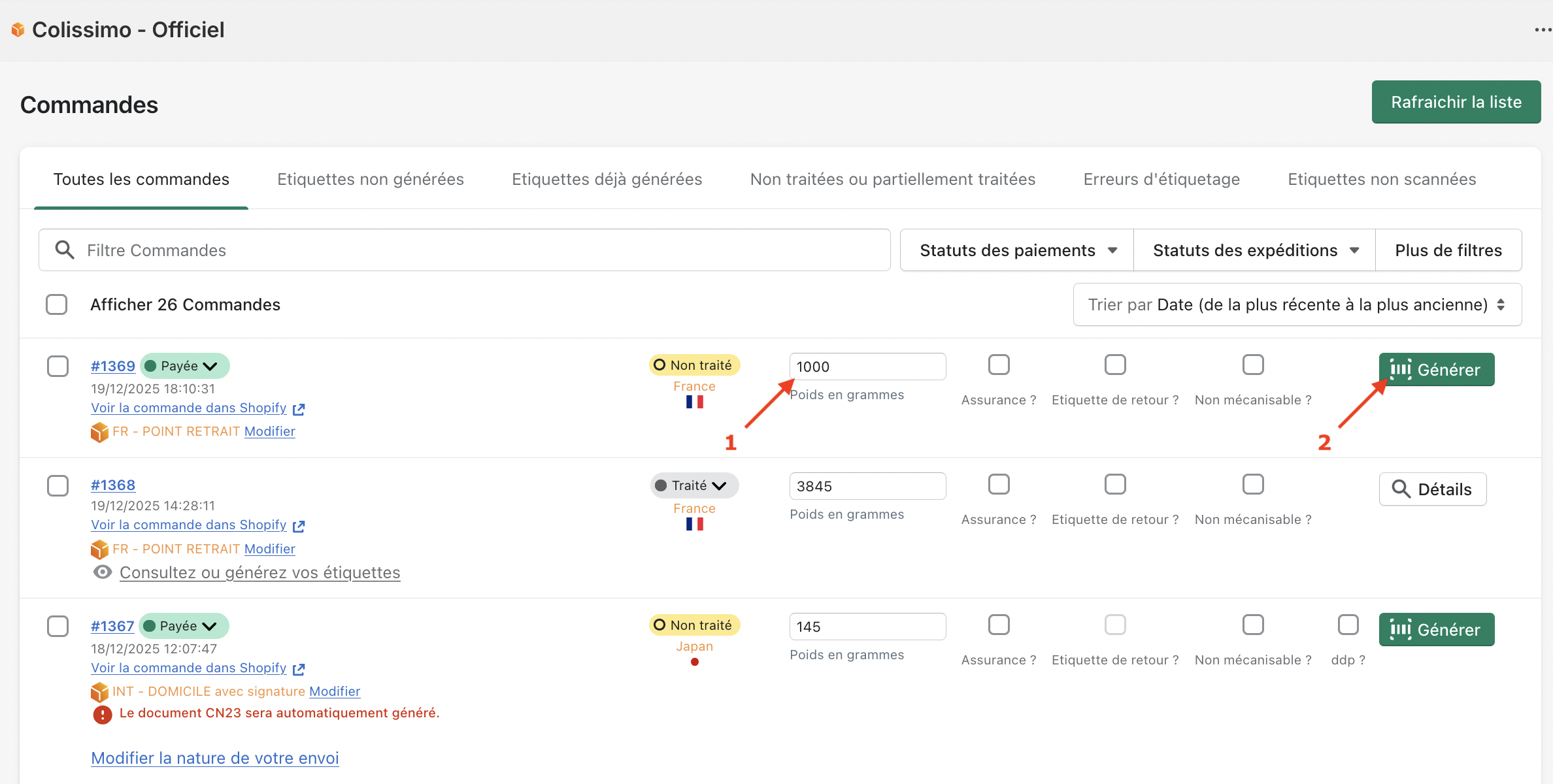This screenshot has height=784, width=1553.
Task: Open the Erreurs d'étiquetage tab
Action: [1161, 179]
